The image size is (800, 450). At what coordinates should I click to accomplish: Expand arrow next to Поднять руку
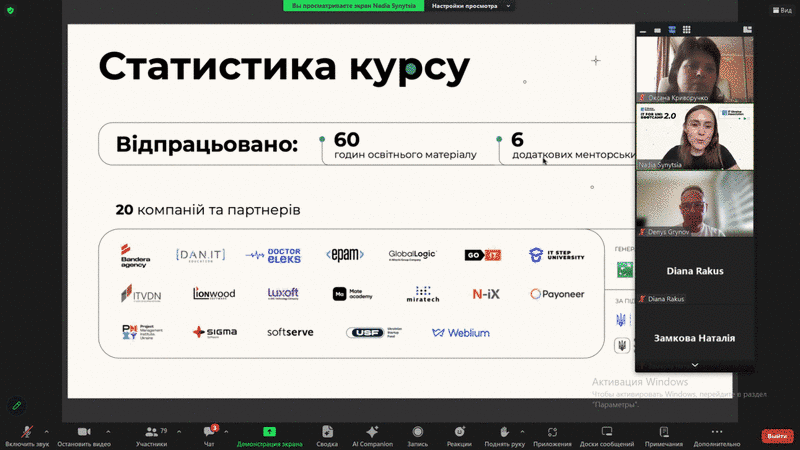(x=522, y=432)
